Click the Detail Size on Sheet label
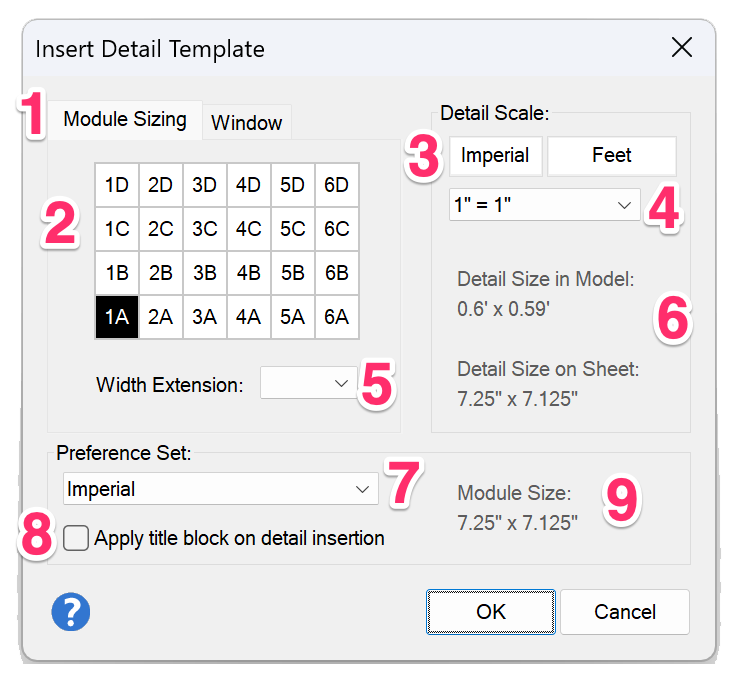The image size is (730, 674). [x=548, y=369]
